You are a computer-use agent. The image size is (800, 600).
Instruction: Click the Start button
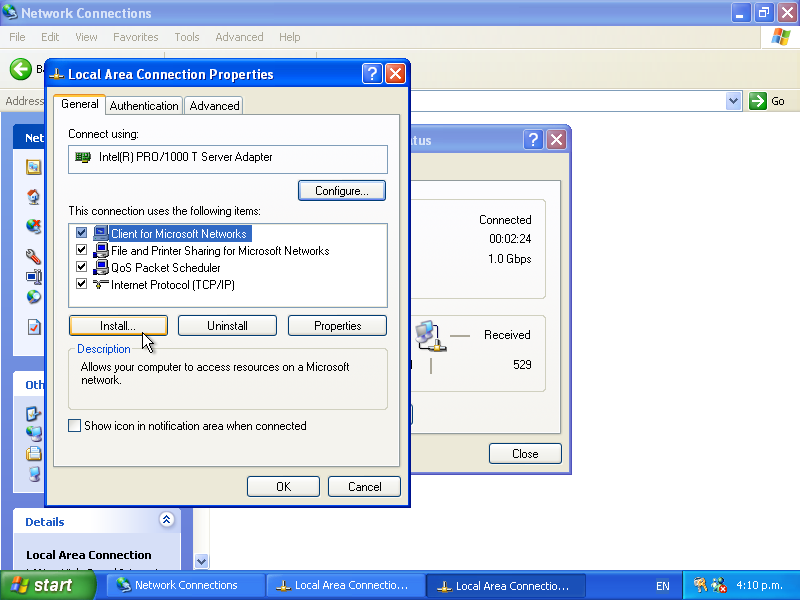coord(47,585)
